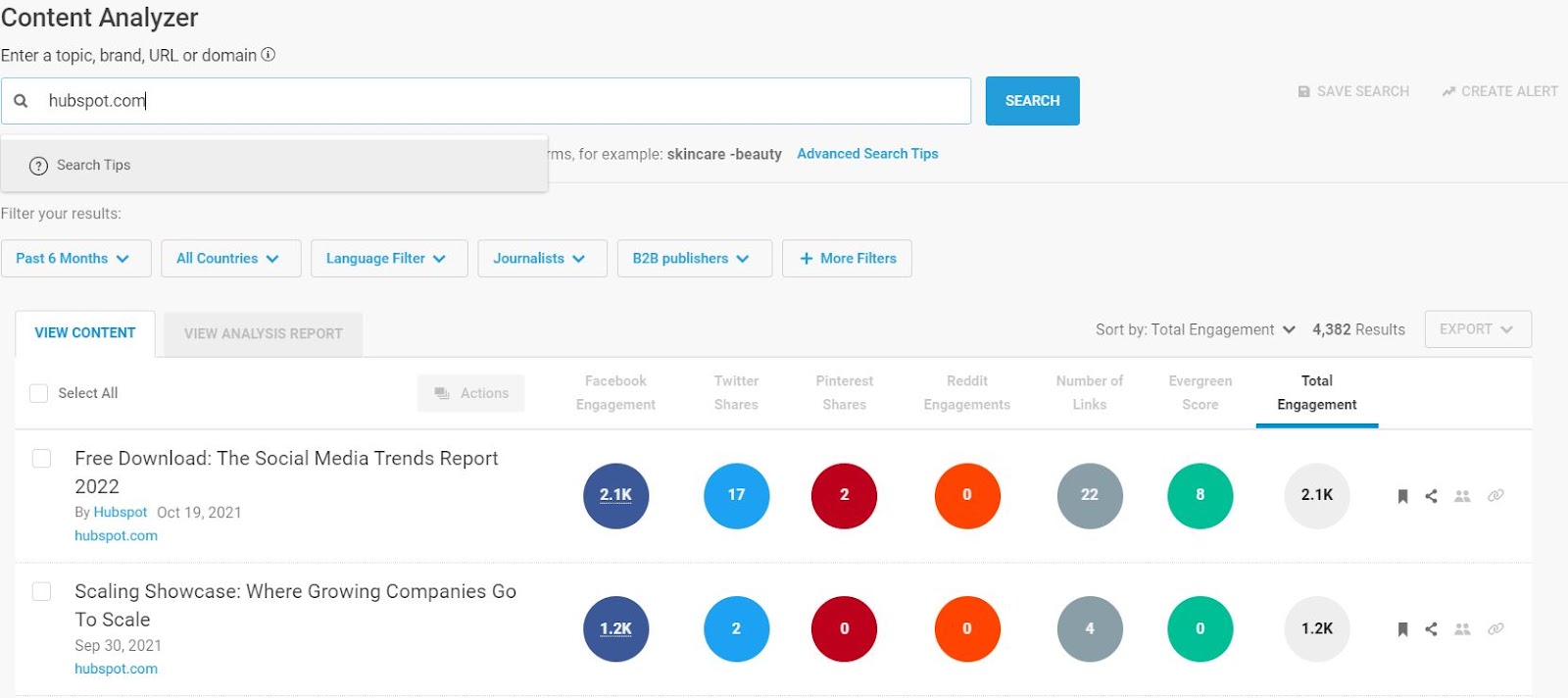
Task: Expand the B2B publishers dropdown
Action: click(695, 259)
